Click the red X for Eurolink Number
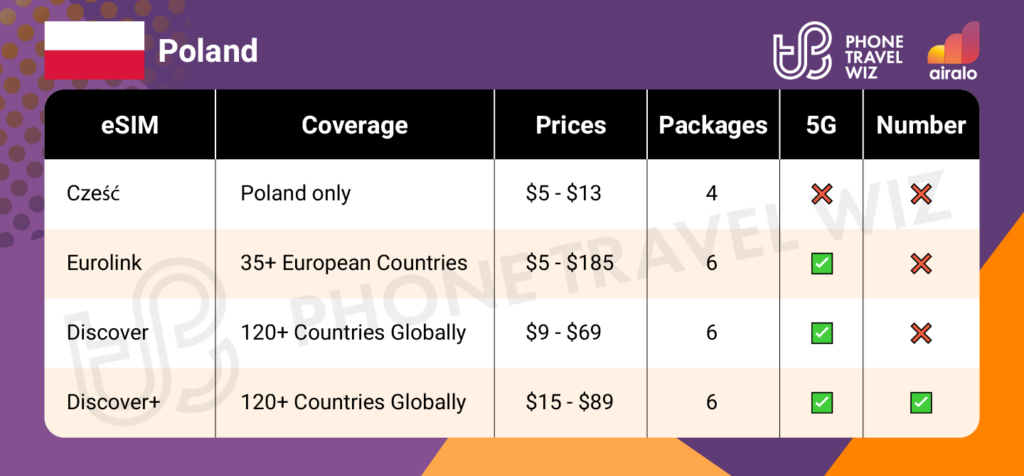The image size is (1024, 476). pos(921,263)
